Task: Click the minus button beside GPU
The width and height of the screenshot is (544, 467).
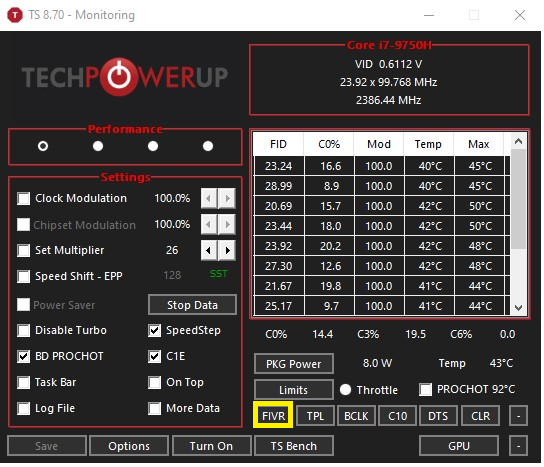Action: coord(518,445)
